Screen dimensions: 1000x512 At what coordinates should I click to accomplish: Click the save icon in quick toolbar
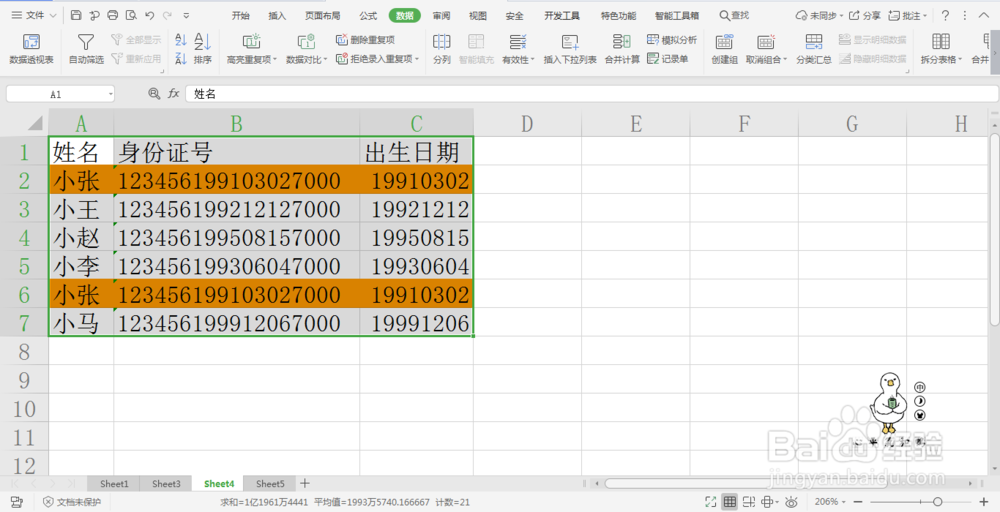[x=76, y=15]
